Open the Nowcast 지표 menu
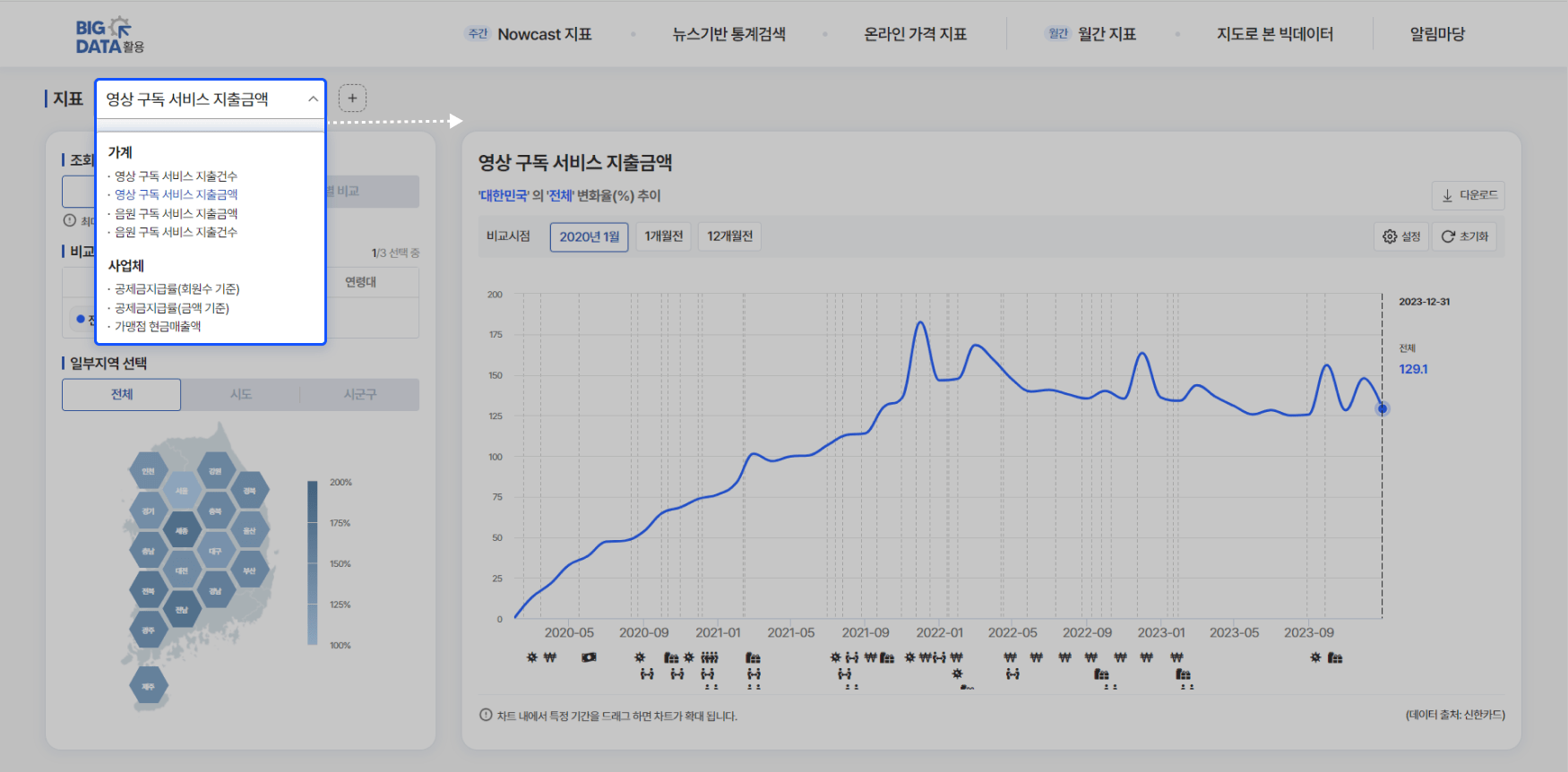 point(544,34)
